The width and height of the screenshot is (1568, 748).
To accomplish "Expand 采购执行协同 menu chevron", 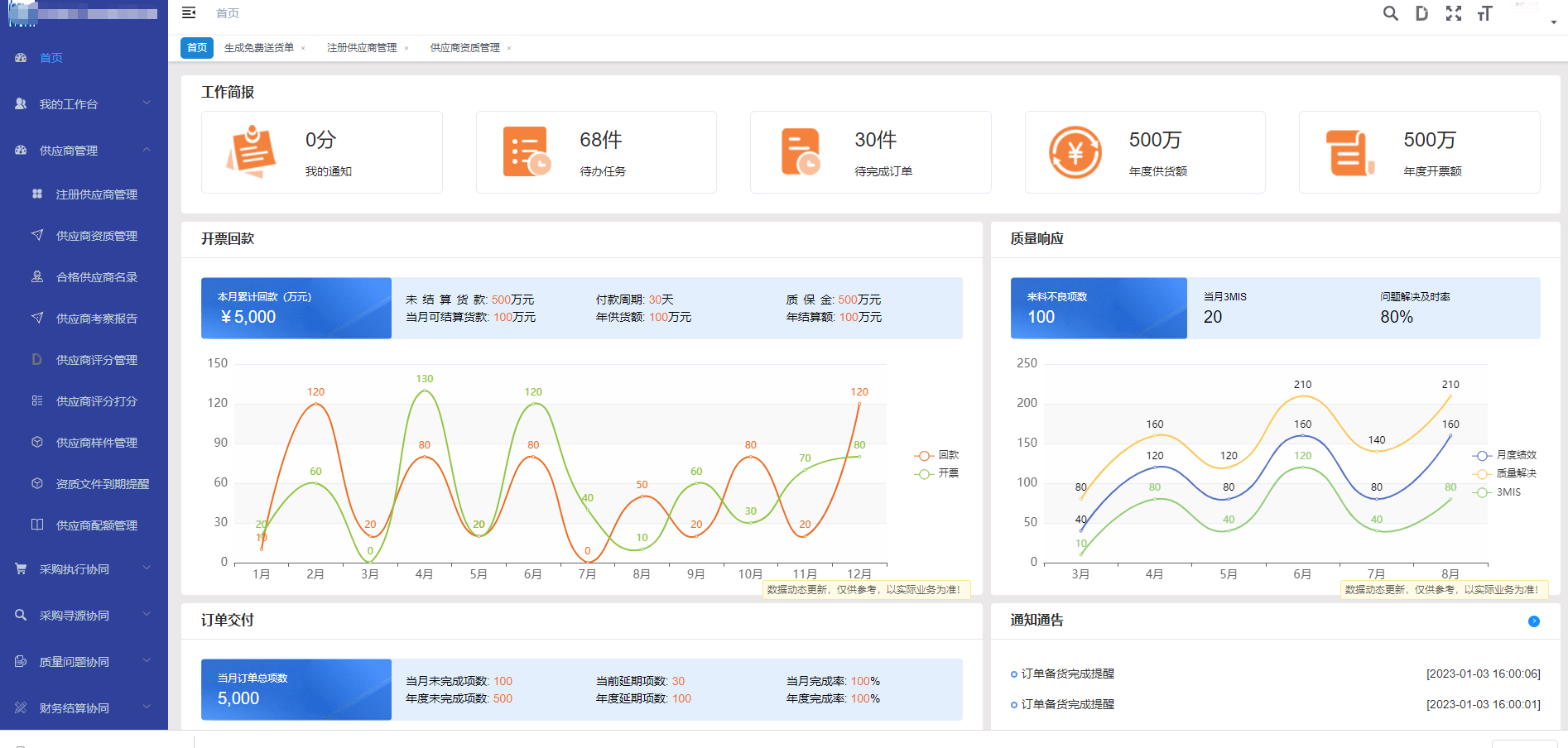I will [x=147, y=568].
